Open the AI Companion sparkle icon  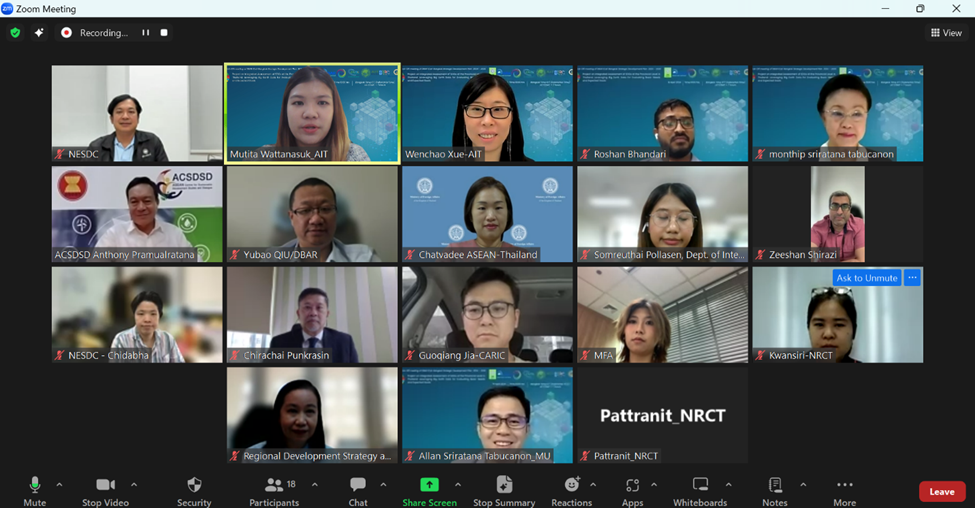pyautogui.click(x=39, y=33)
